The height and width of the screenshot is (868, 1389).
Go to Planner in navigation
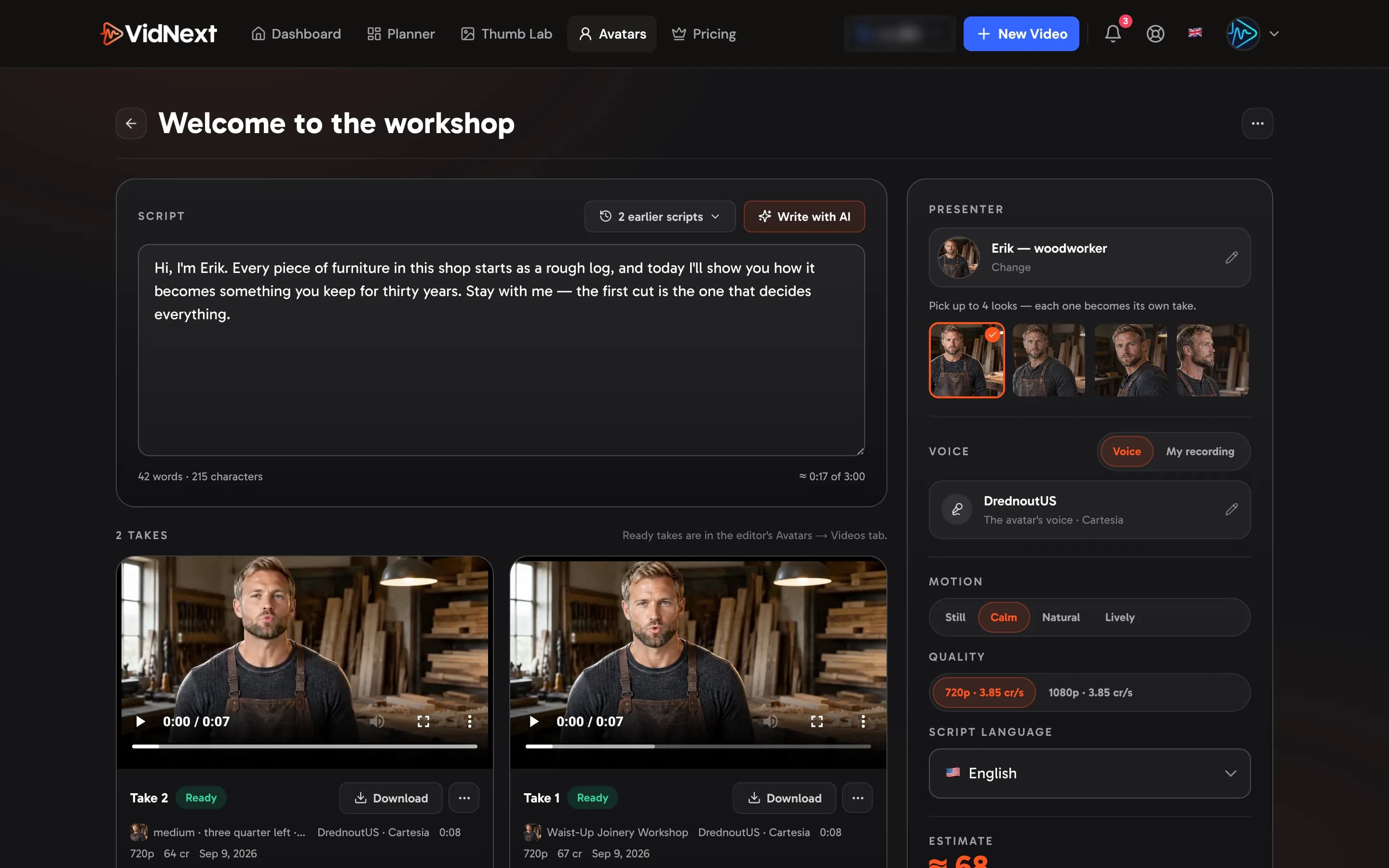point(401,34)
